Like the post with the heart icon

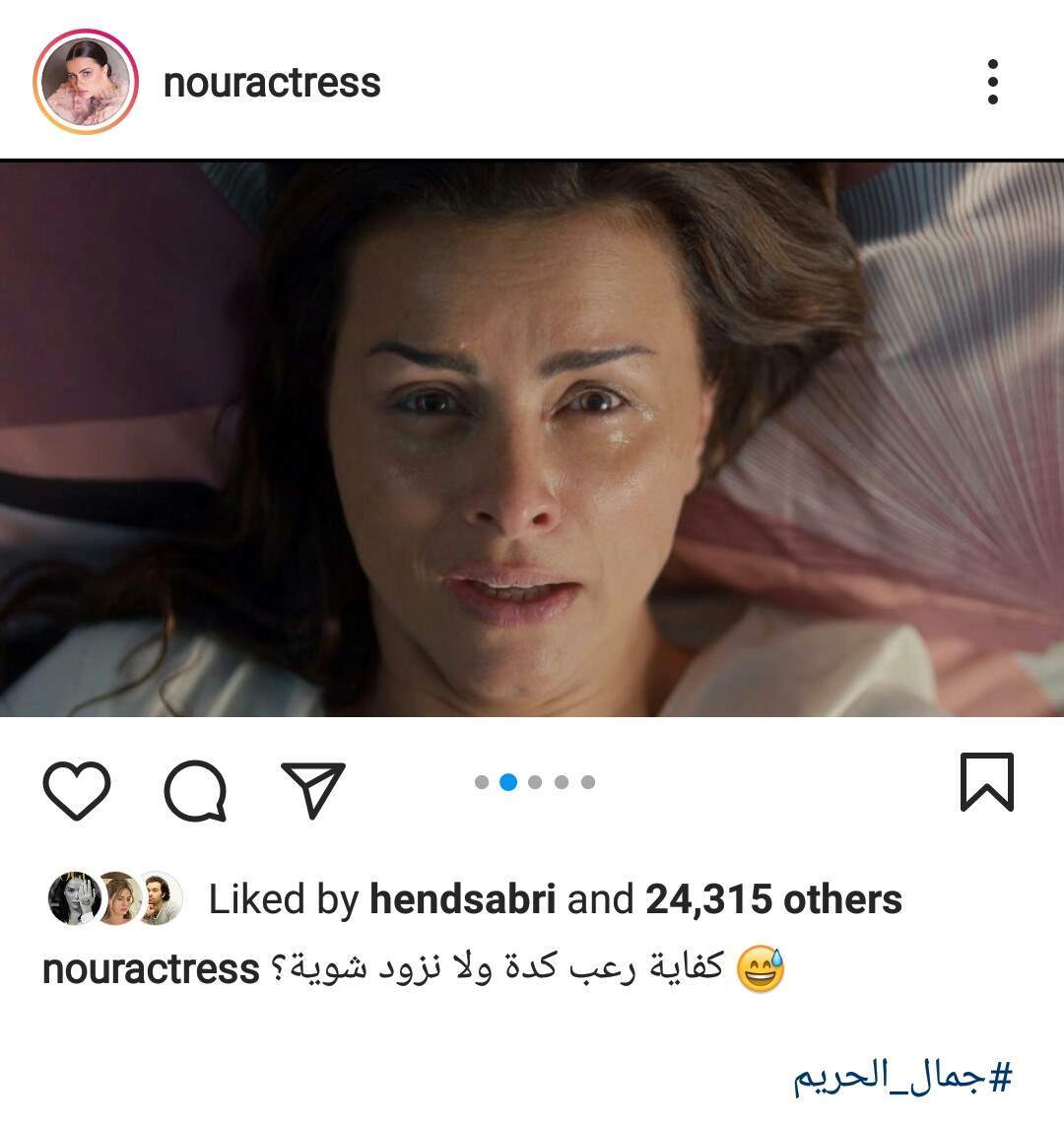(77, 790)
